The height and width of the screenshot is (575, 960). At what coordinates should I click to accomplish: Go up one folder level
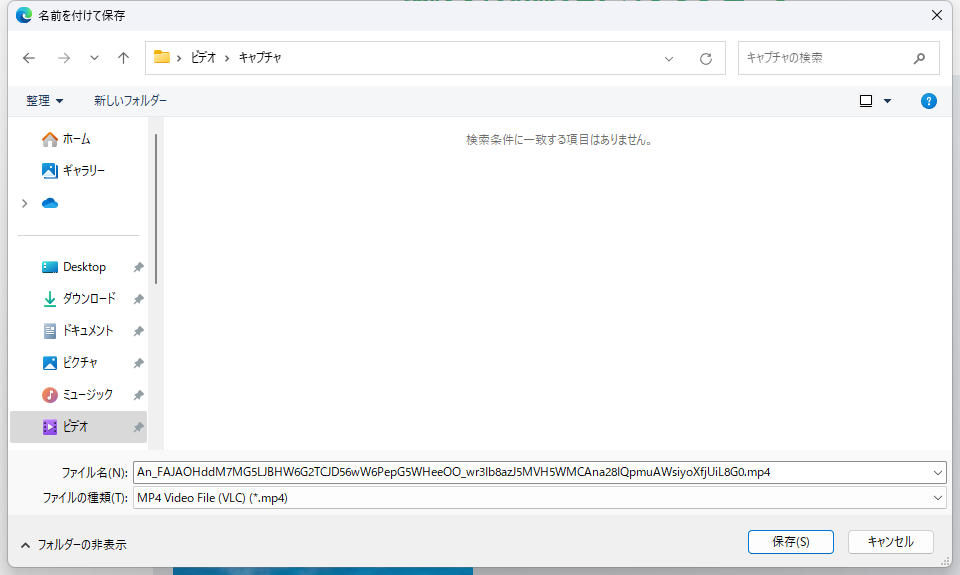click(x=124, y=58)
